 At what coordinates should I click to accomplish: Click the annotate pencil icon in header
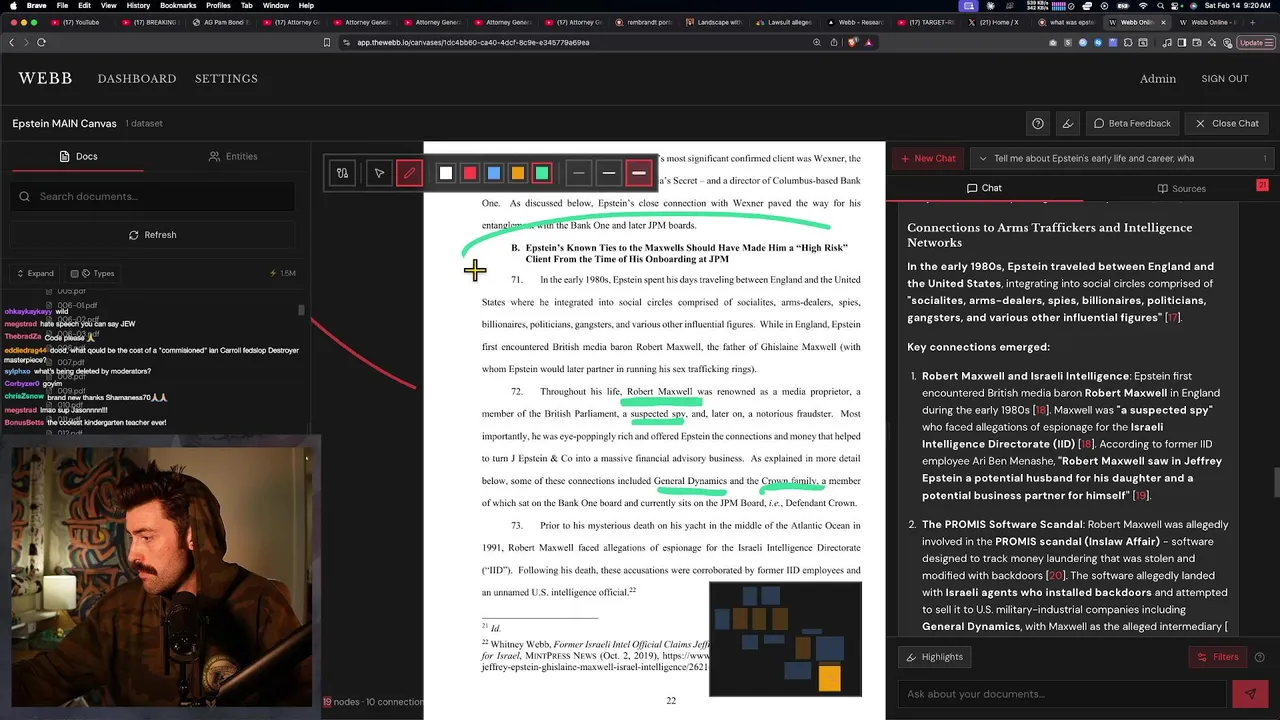pos(1068,123)
